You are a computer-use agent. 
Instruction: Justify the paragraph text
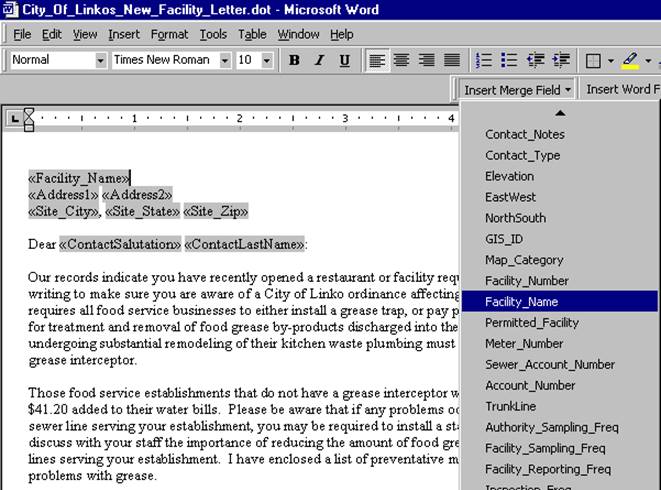(452, 60)
